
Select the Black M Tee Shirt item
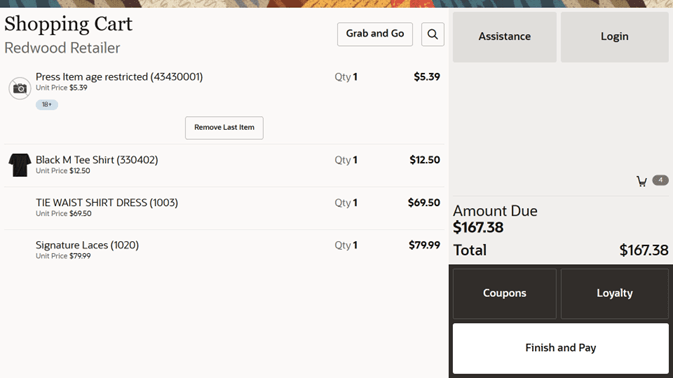tap(224, 165)
